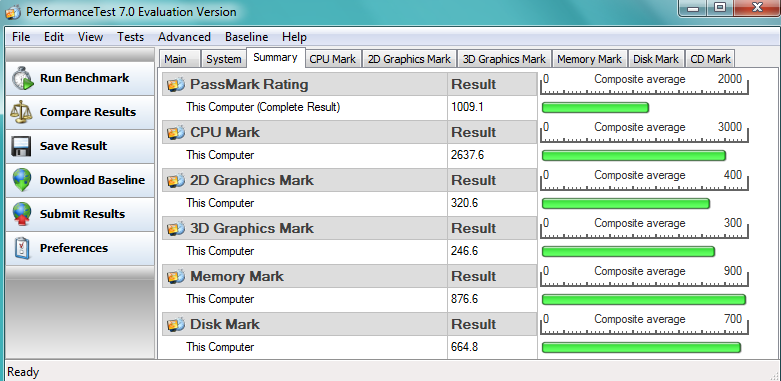Open the Baseline menu
This screenshot has width=781, height=381.
pos(247,37)
